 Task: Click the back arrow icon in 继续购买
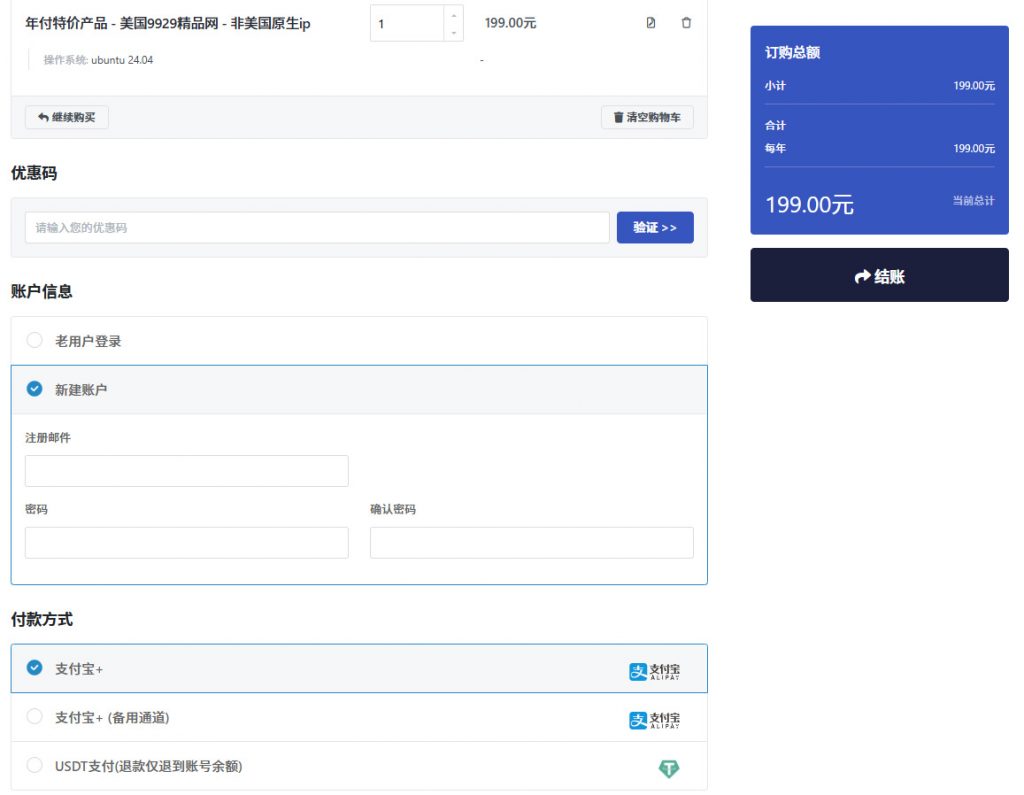[40, 116]
